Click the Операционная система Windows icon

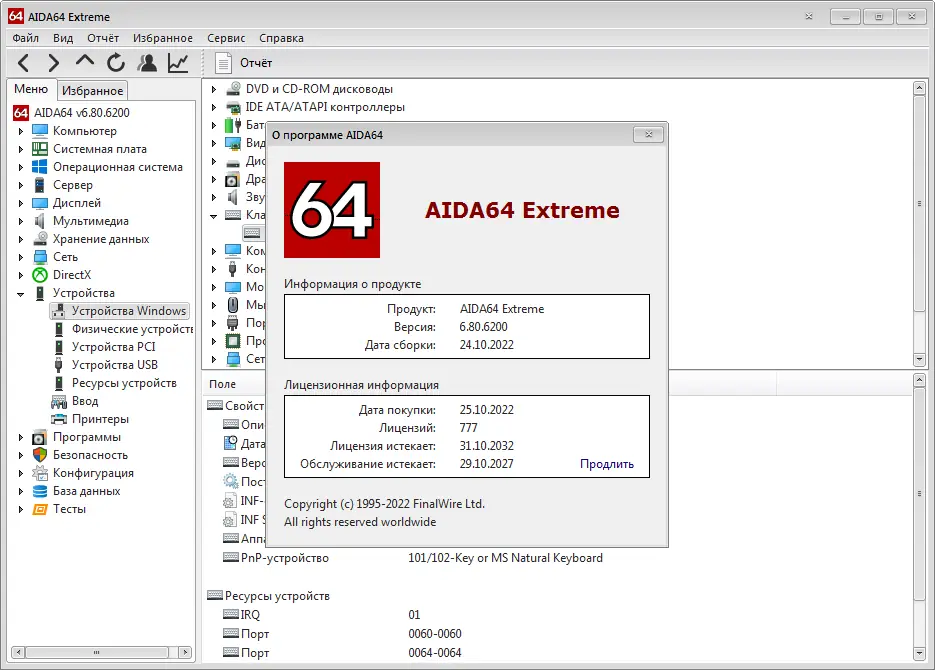(40, 166)
